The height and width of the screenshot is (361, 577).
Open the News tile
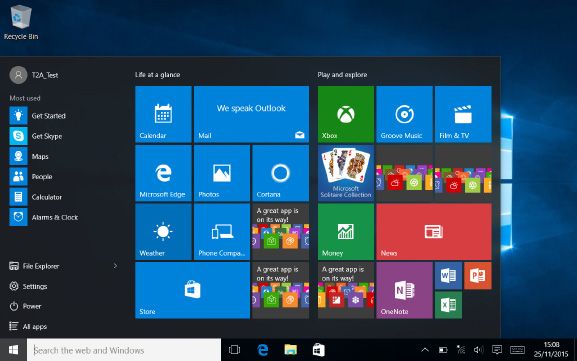click(434, 231)
